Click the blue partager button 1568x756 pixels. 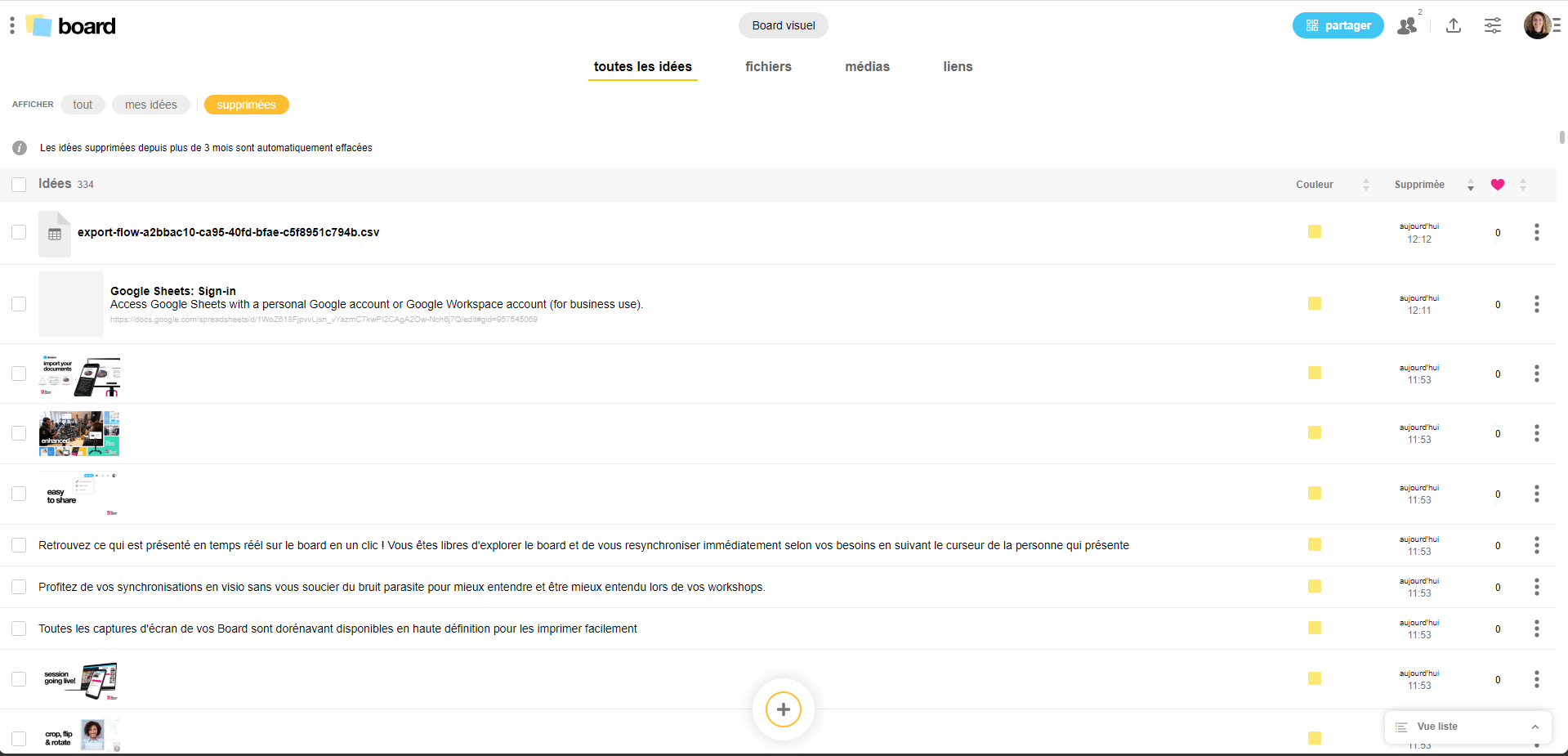[1338, 26]
